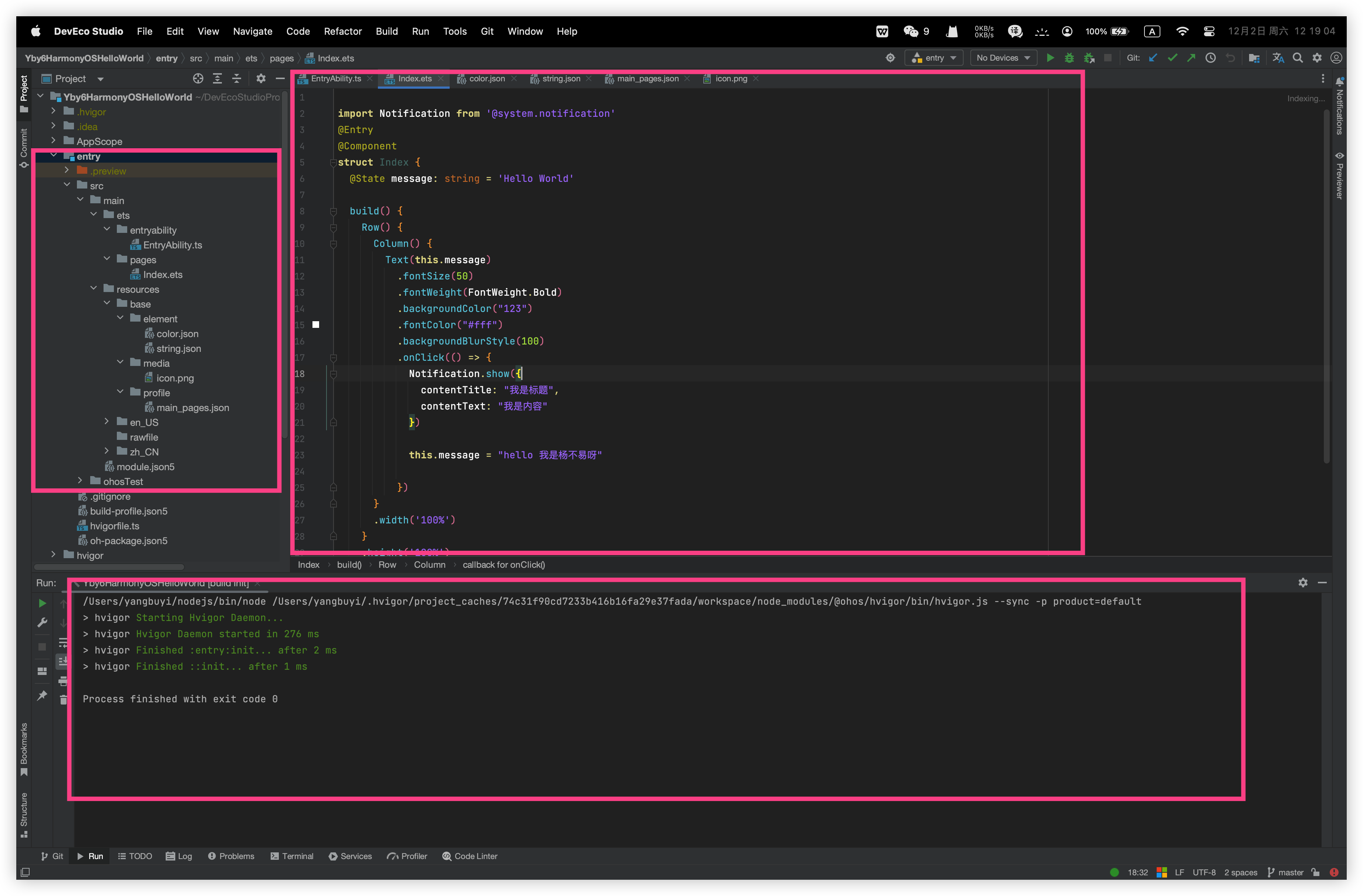Click Collapse All icon in Project panel

pos(237,78)
